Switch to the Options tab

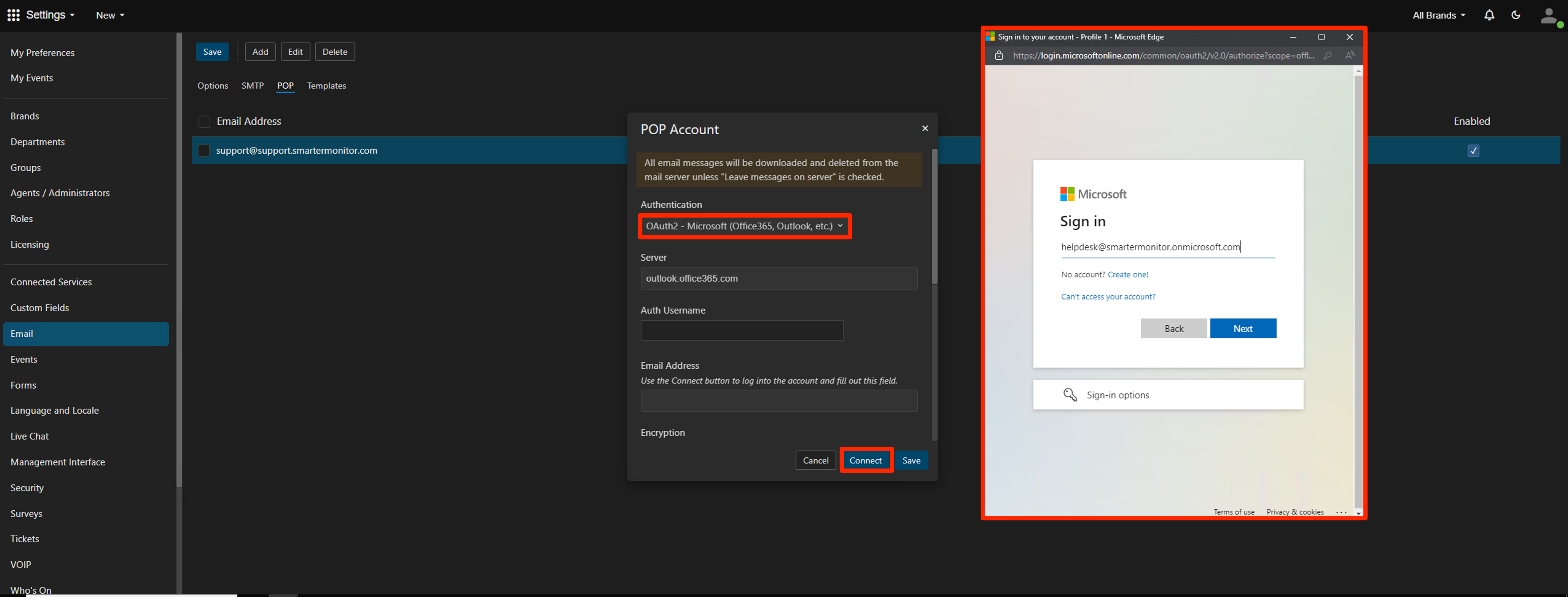point(212,85)
